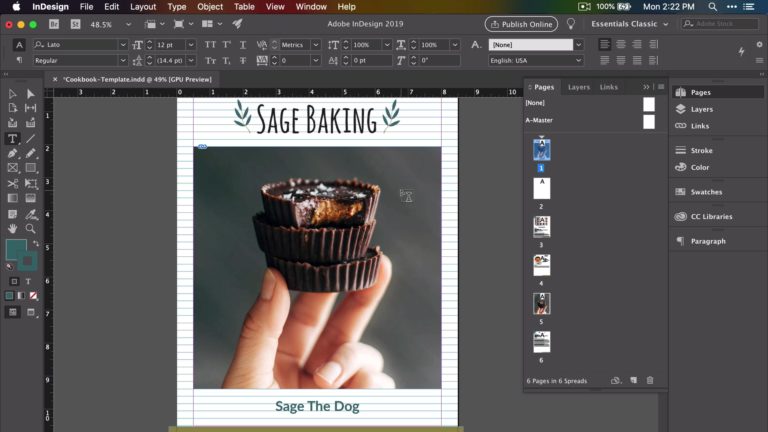The width and height of the screenshot is (768, 432).
Task: Select the Rectangle Frame tool
Action: coord(12,168)
